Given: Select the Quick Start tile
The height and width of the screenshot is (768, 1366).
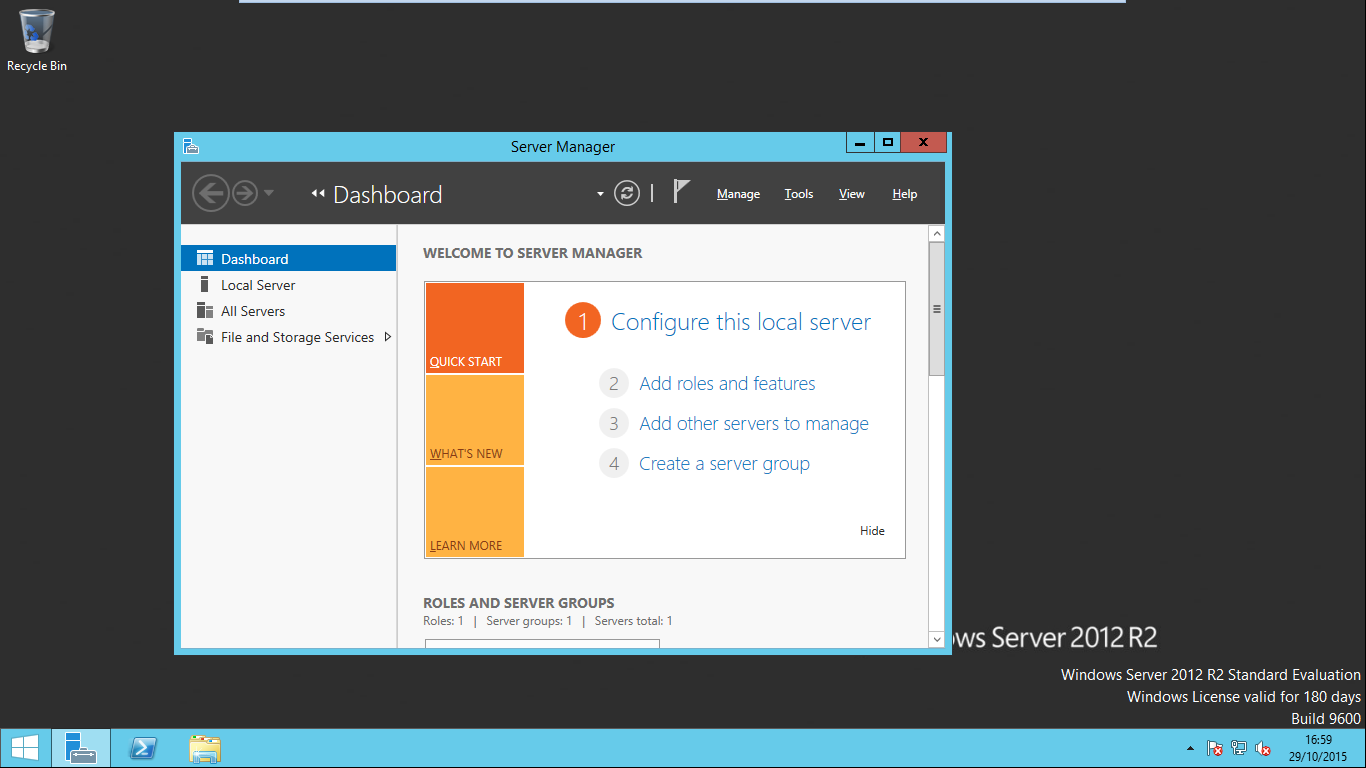Looking at the screenshot, I should 474,328.
